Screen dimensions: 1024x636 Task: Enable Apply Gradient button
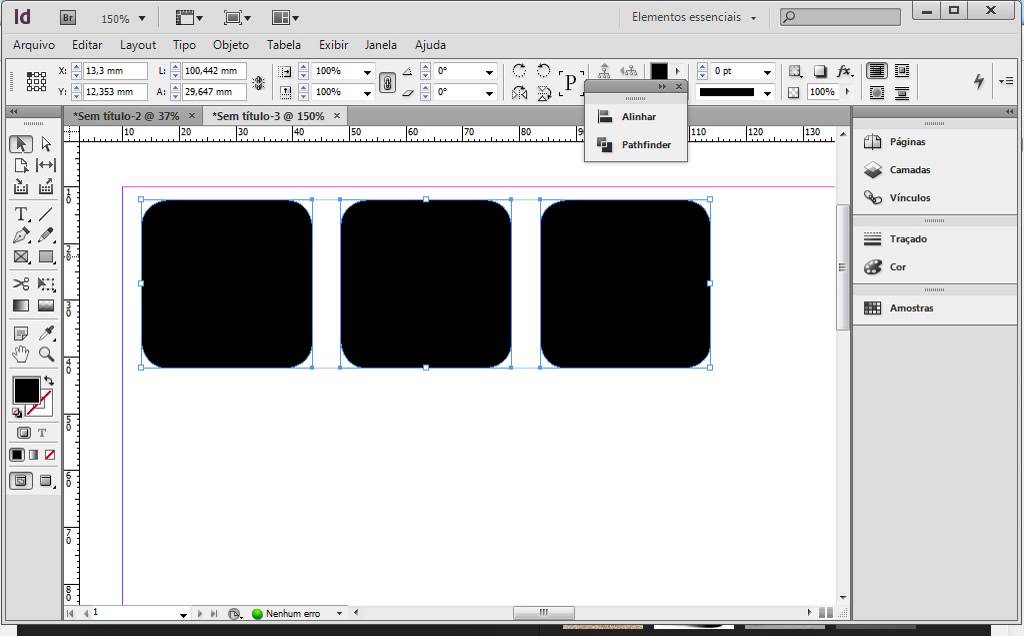[x=33, y=454]
